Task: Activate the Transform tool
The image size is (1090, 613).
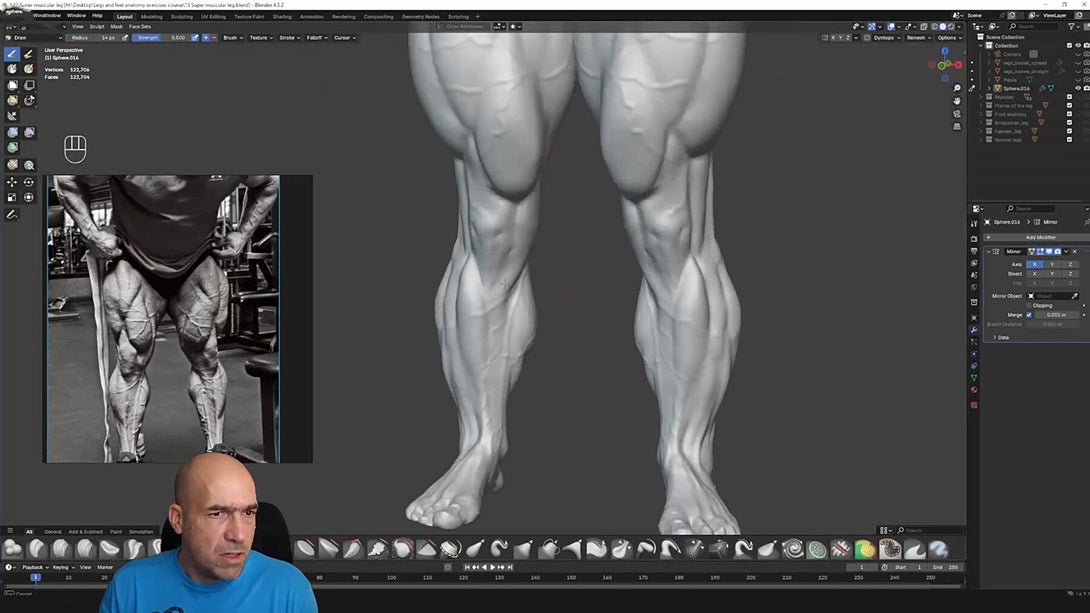Action: pyautogui.click(x=29, y=197)
